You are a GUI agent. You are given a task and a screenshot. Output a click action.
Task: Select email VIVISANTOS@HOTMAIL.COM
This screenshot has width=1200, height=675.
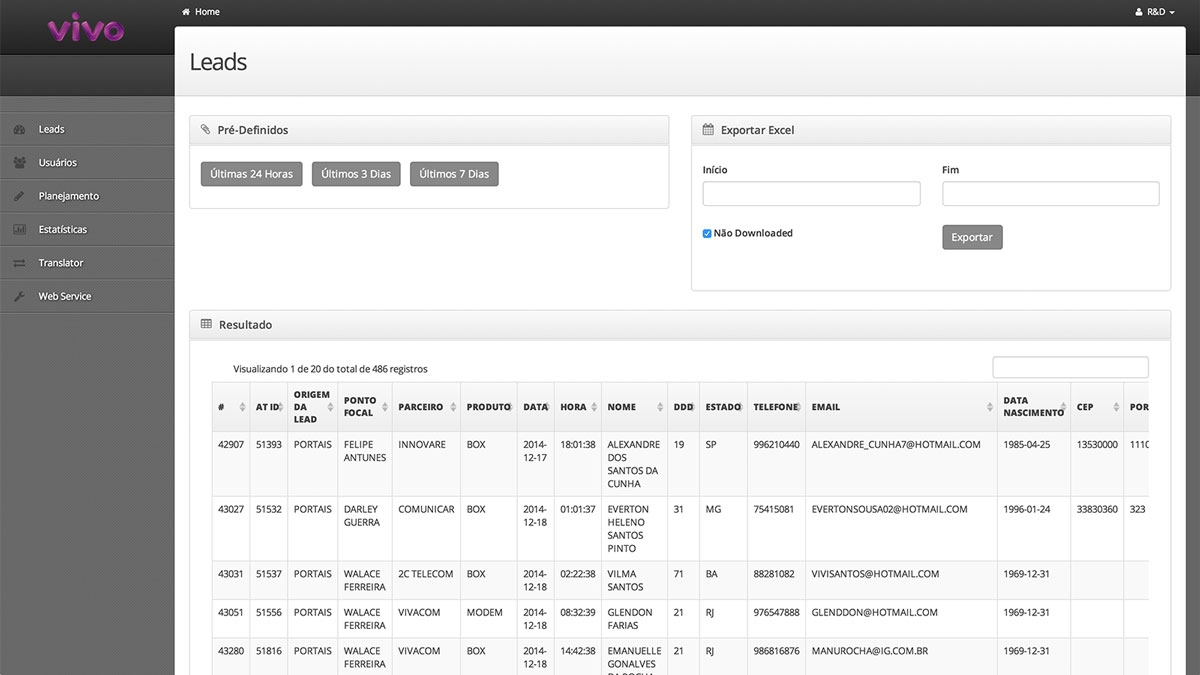pyautogui.click(x=875, y=574)
